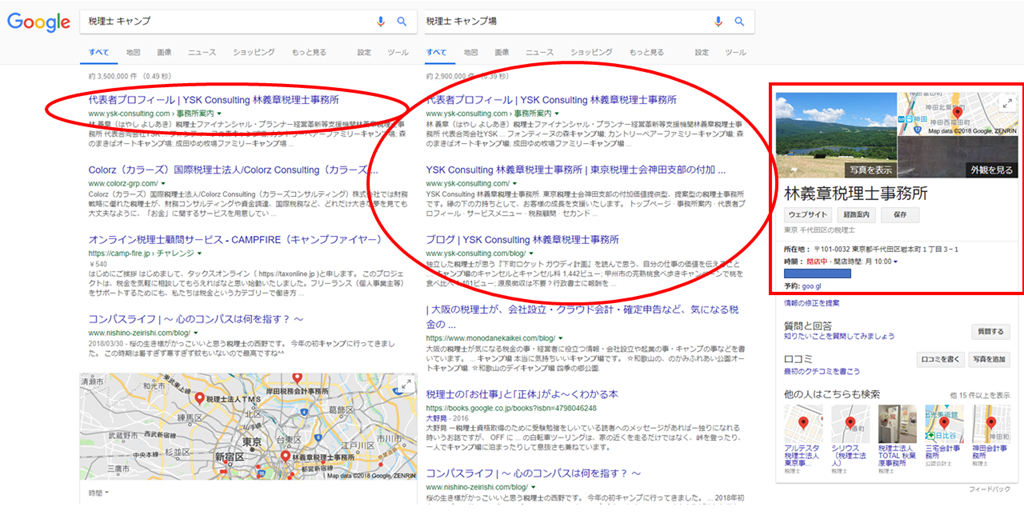Open Colorz（カラーズ）国際税理士法人 result
Viewport: 1024px width, 515px height.
[x=233, y=170]
